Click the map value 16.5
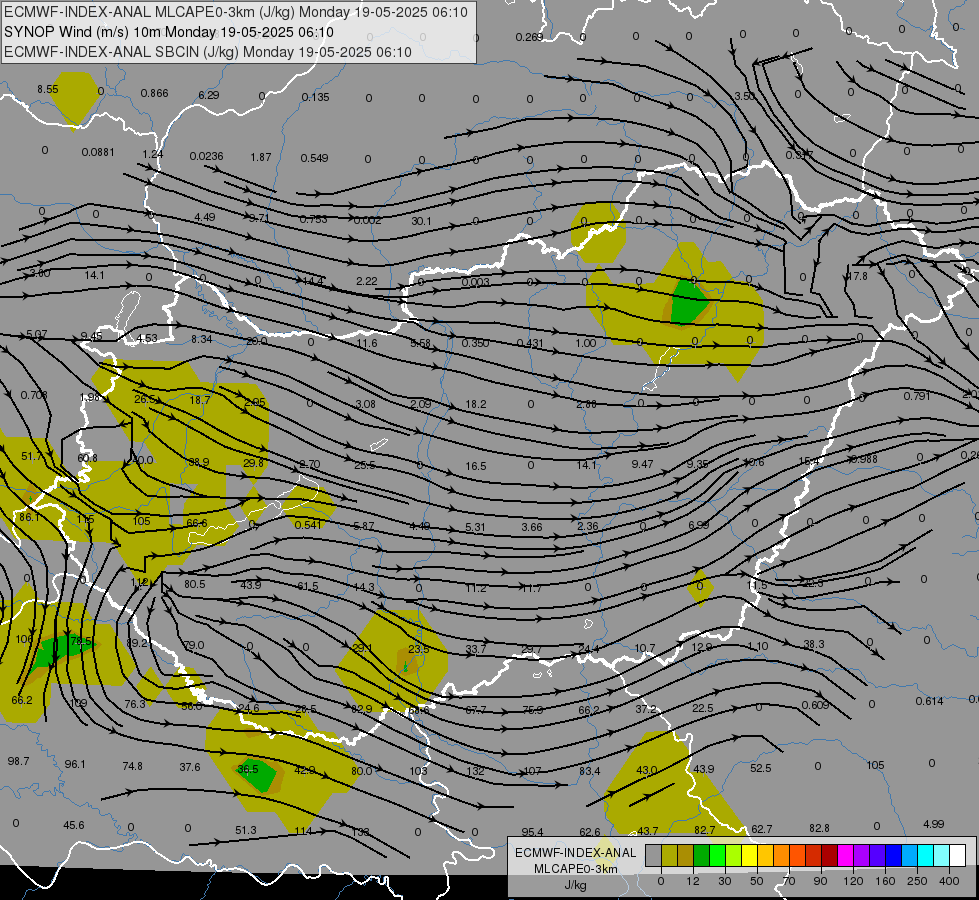This screenshot has width=979, height=900. (476, 466)
